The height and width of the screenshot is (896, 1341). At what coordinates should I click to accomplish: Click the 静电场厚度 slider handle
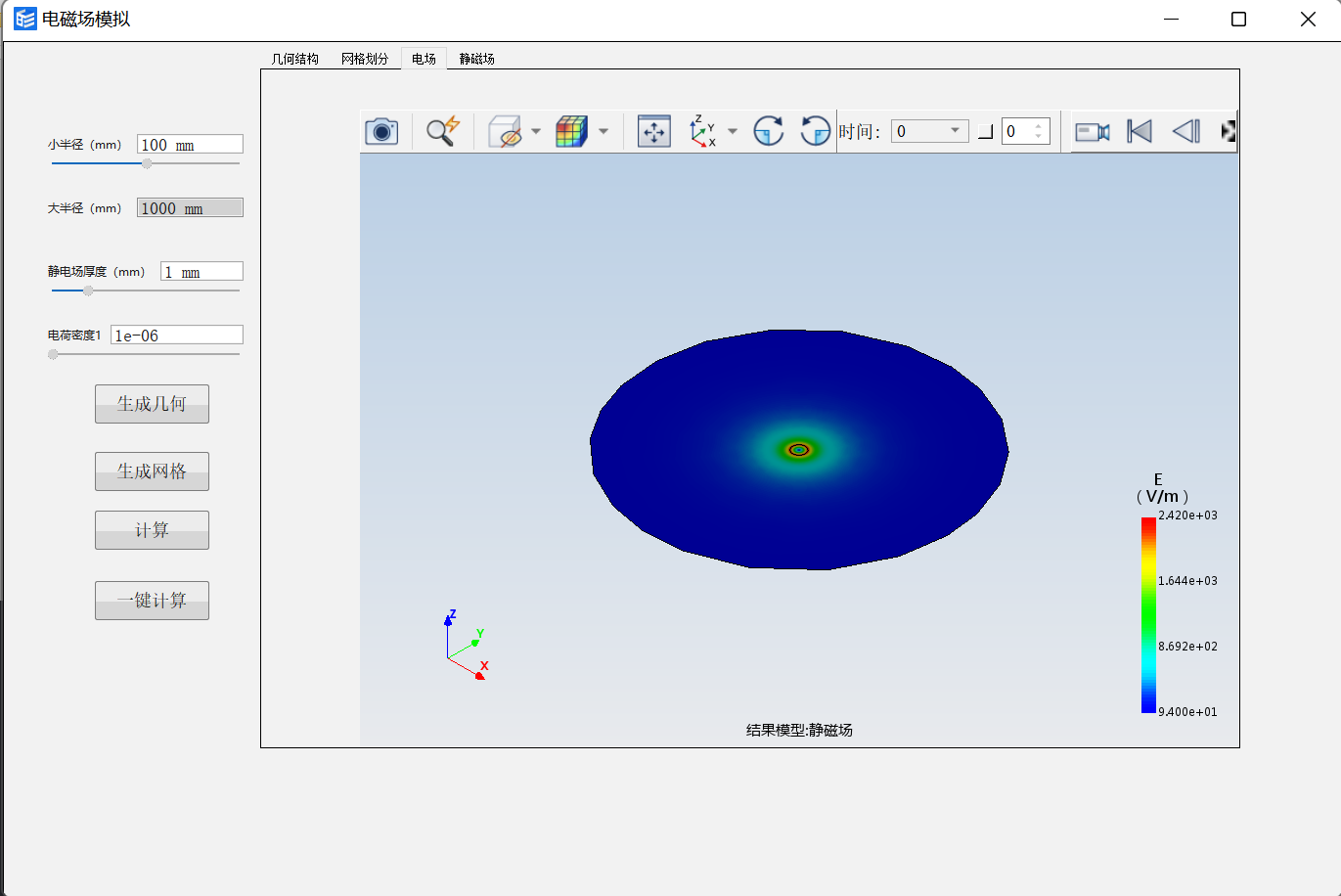click(x=88, y=291)
